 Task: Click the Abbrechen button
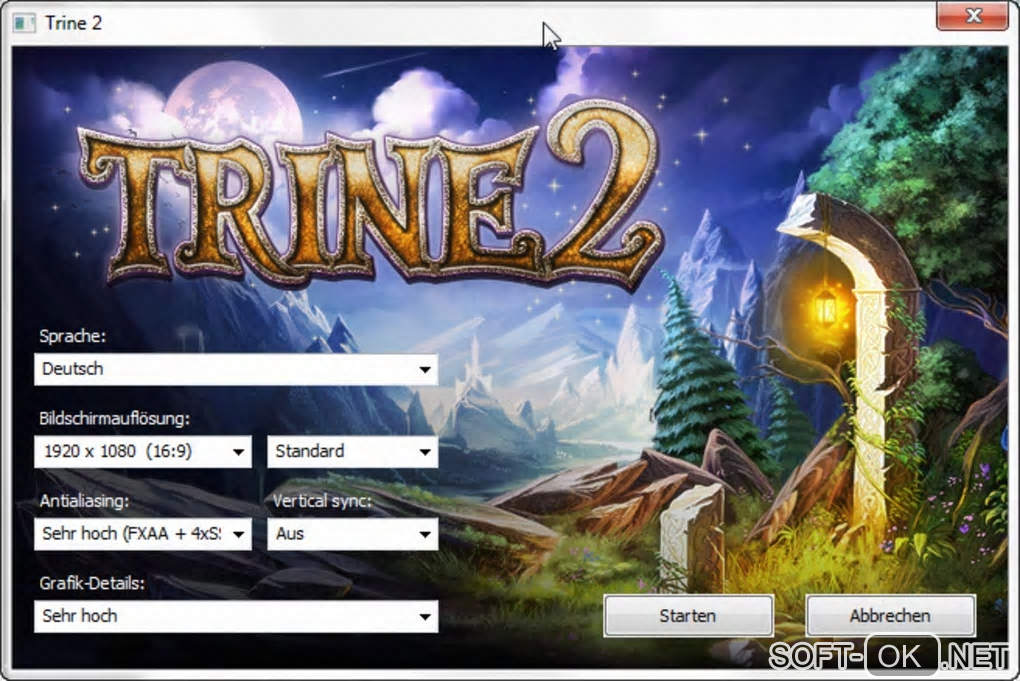coord(891,615)
